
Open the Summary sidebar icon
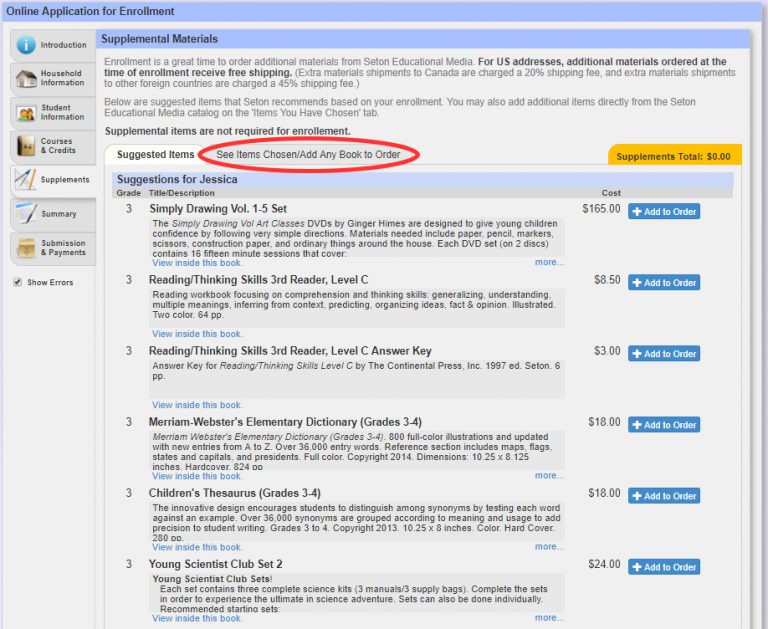(26, 213)
